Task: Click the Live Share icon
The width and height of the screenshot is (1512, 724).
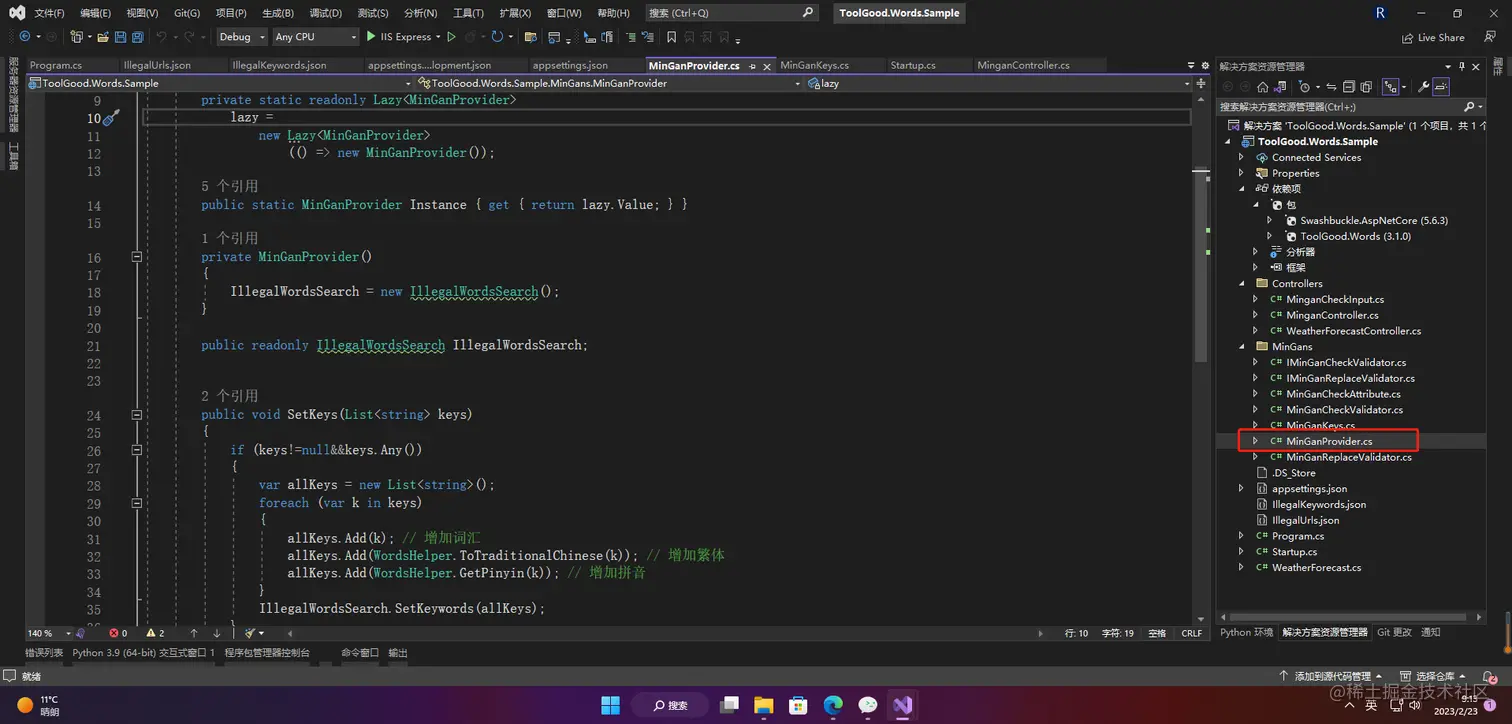Action: [x=1407, y=37]
